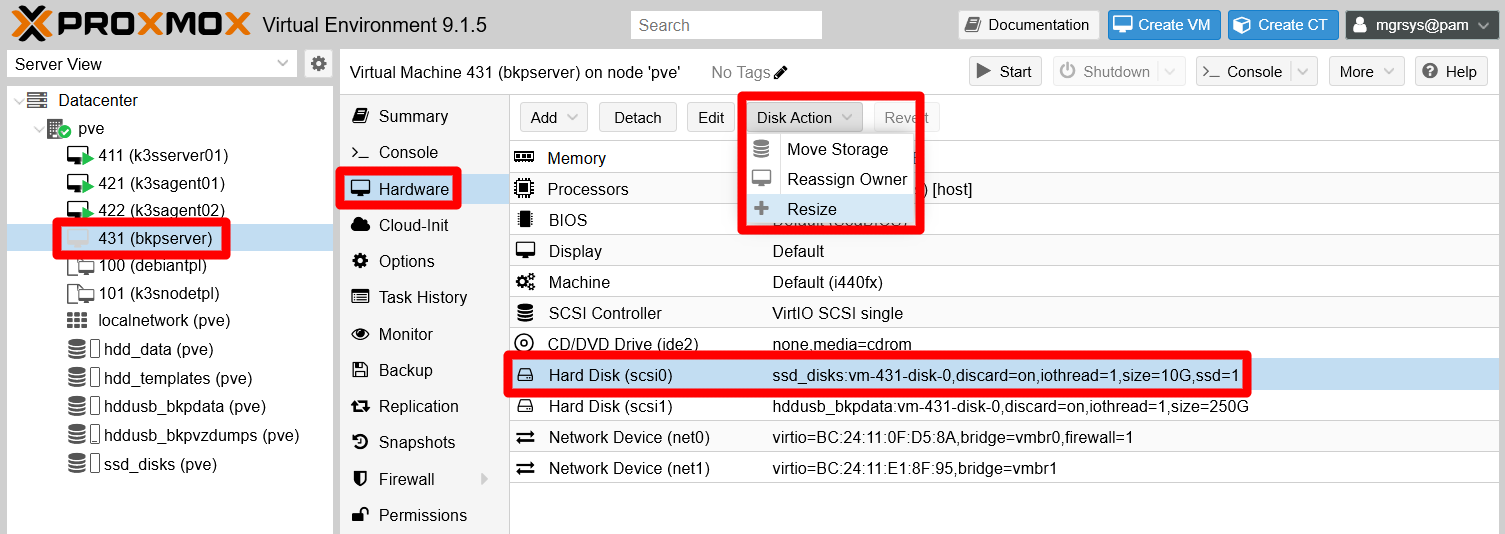This screenshot has width=1505, height=534.
Task: Click the hddusb_bkpvzdumps storage icon
Action: [77, 435]
